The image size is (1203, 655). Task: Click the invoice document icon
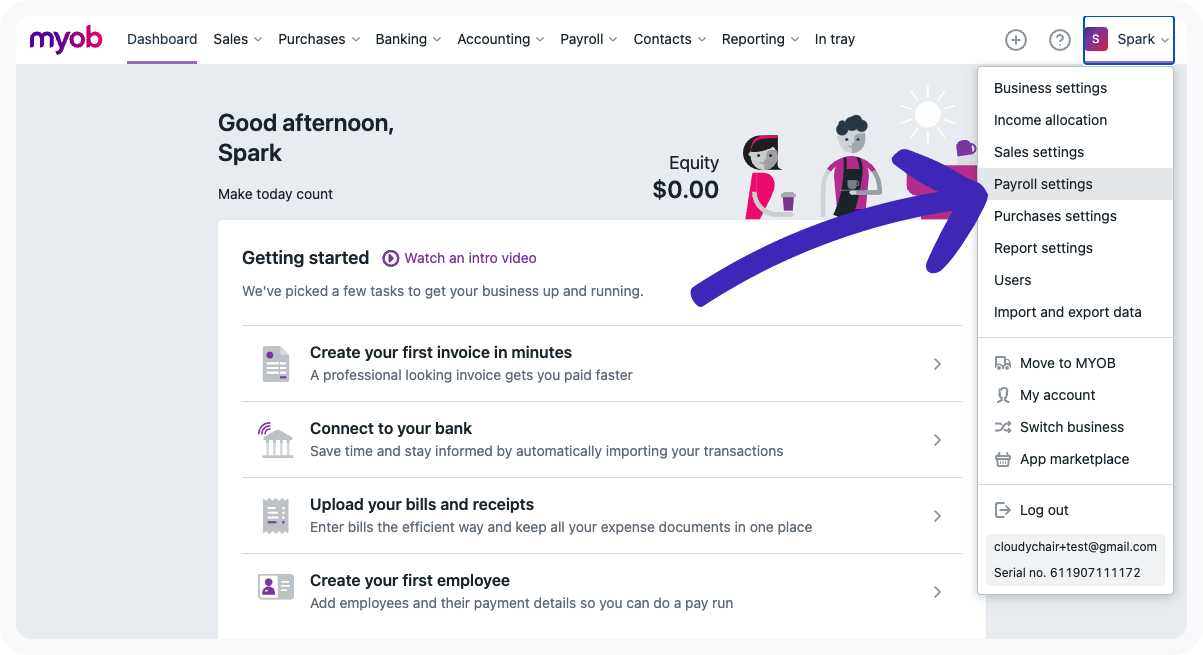(275, 364)
